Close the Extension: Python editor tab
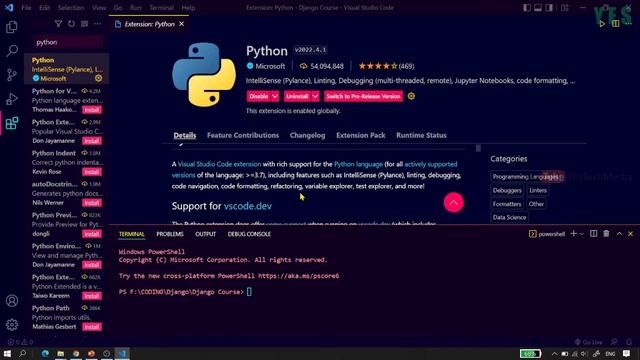640x360 pixels. [182, 24]
